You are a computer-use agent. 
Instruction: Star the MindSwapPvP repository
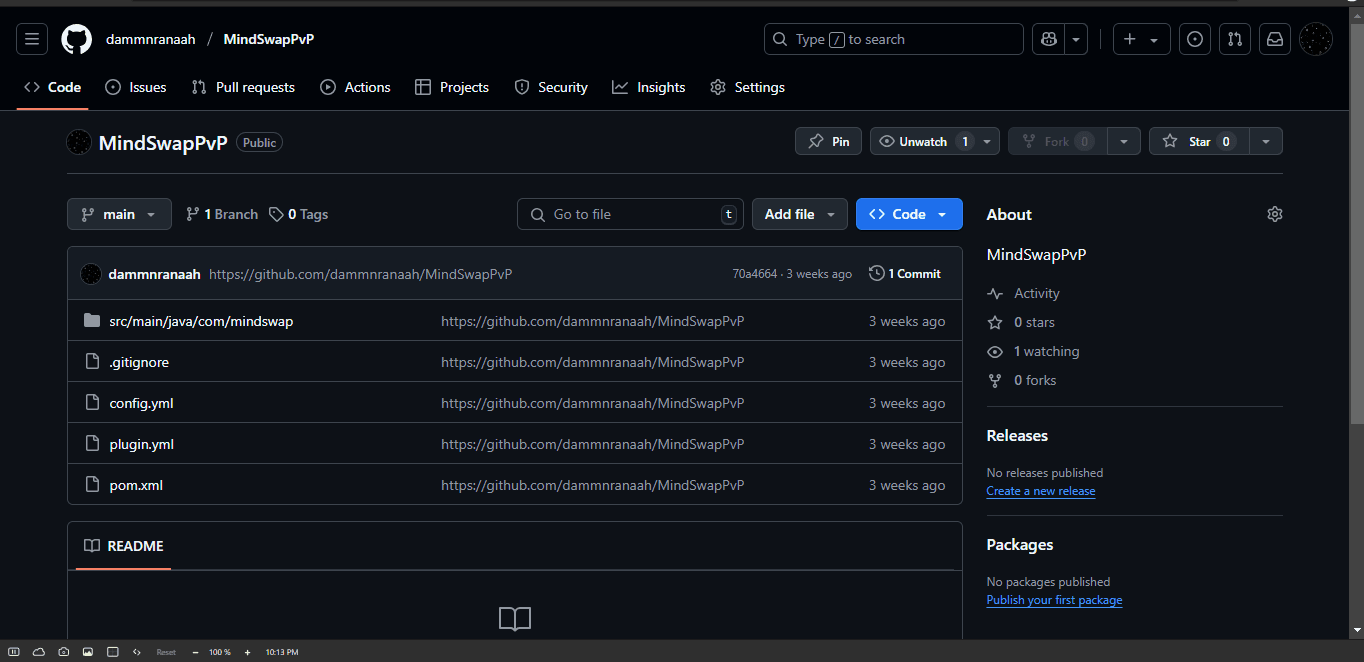coord(1199,142)
